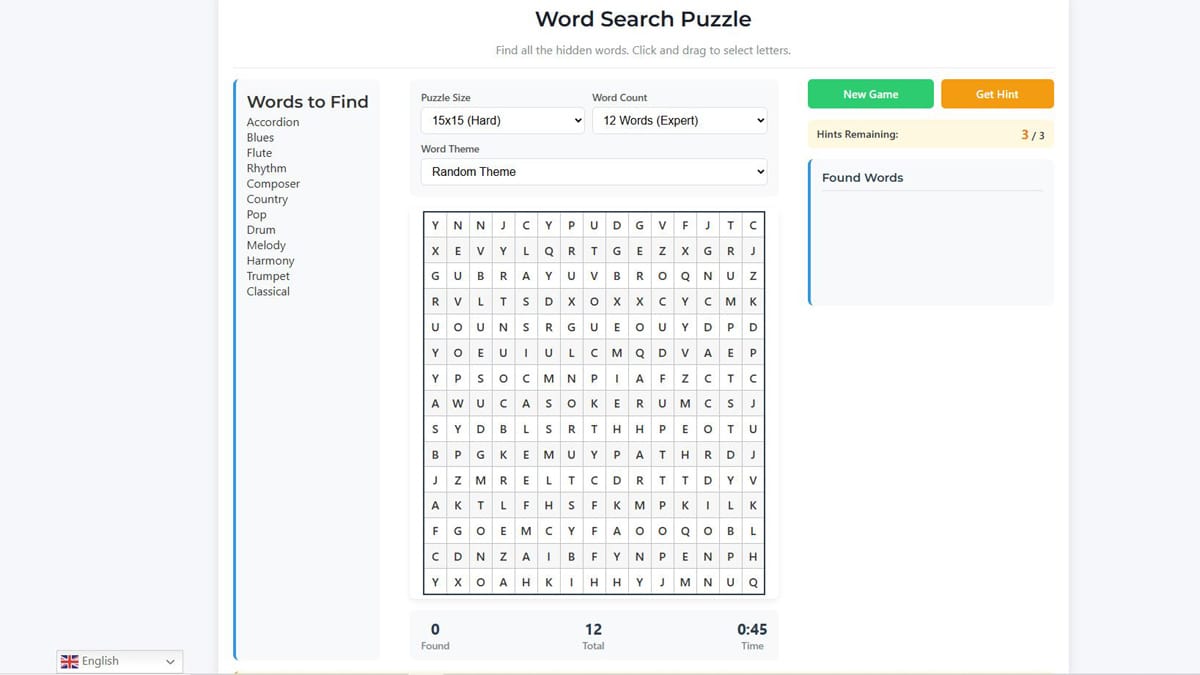1200x675 pixels.
Task: Start a New Game
Action: click(x=869, y=93)
